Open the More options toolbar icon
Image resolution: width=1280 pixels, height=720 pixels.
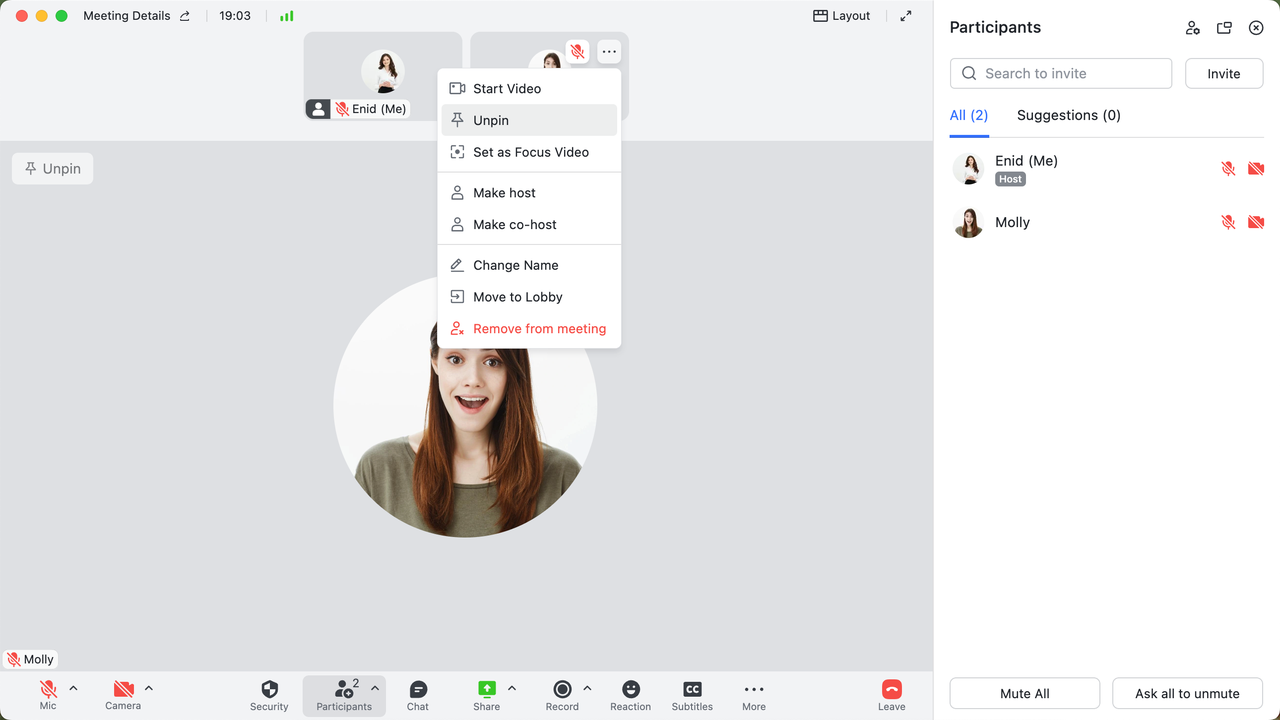coord(754,695)
